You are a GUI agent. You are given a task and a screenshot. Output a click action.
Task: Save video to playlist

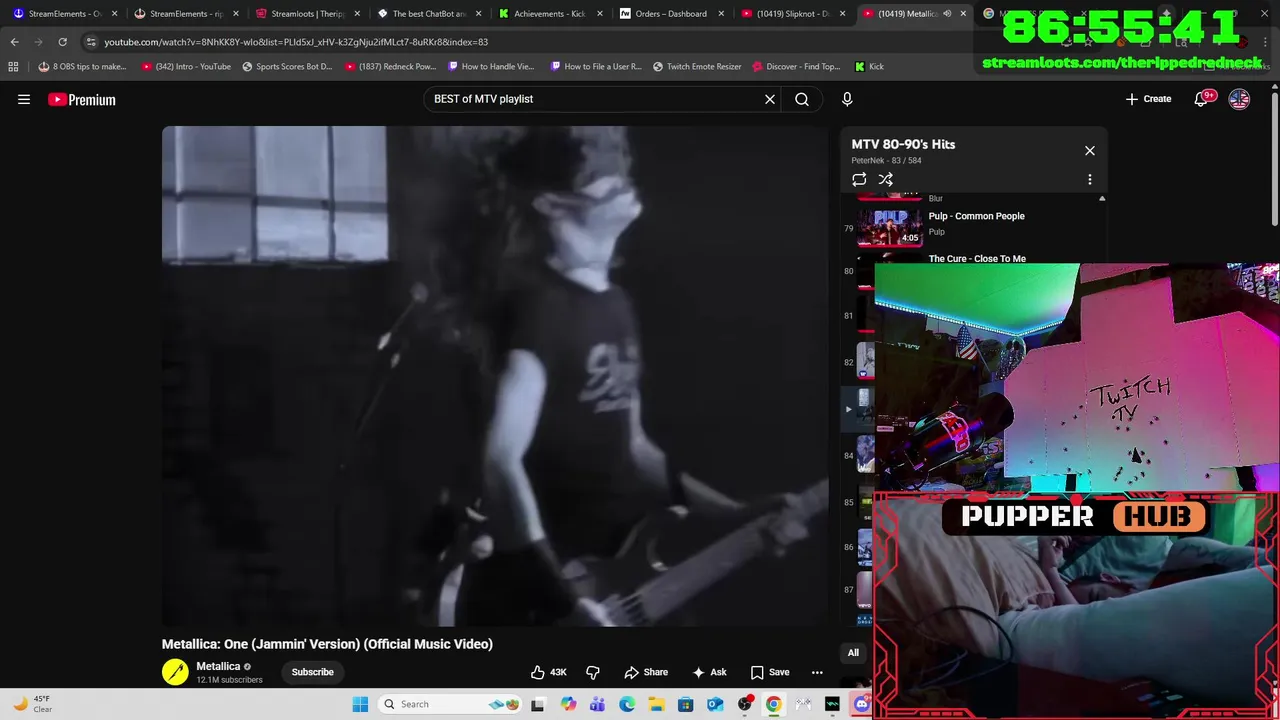pos(770,672)
